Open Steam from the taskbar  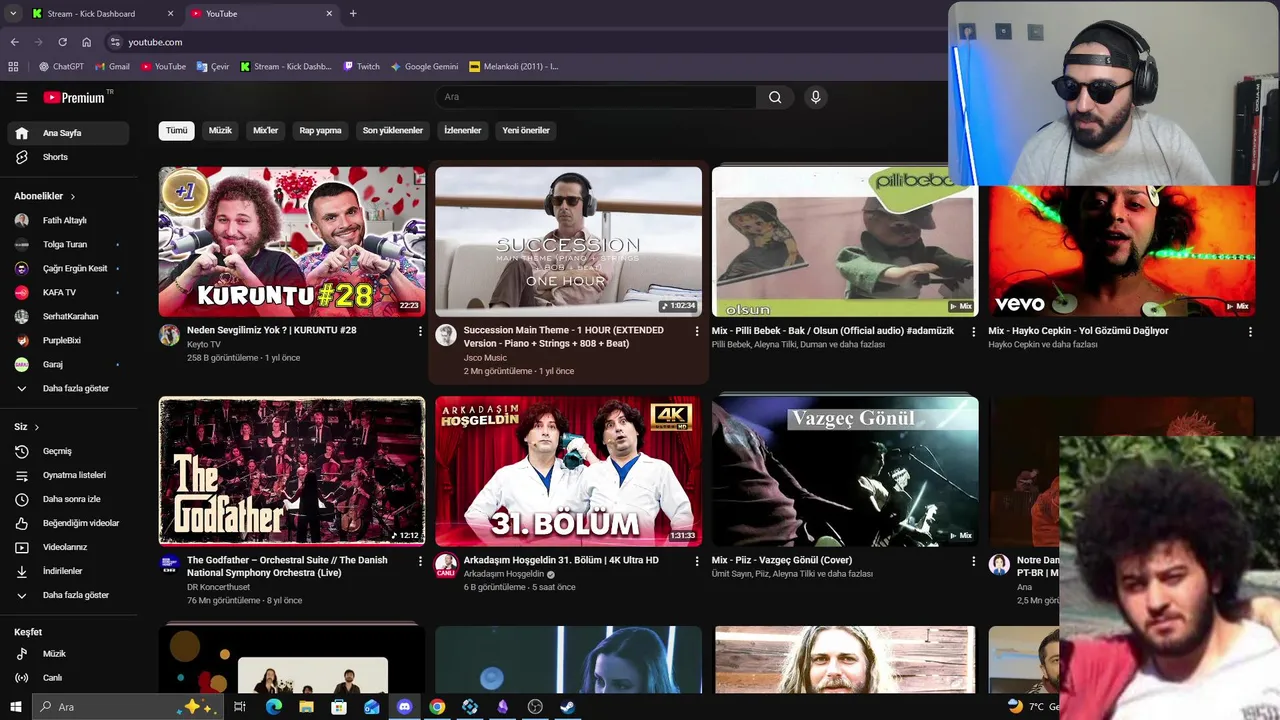567,707
